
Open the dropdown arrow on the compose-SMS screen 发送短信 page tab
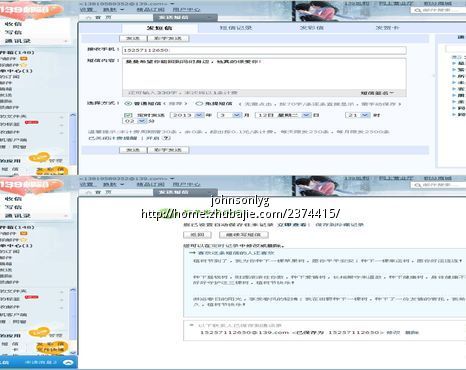point(209,17)
